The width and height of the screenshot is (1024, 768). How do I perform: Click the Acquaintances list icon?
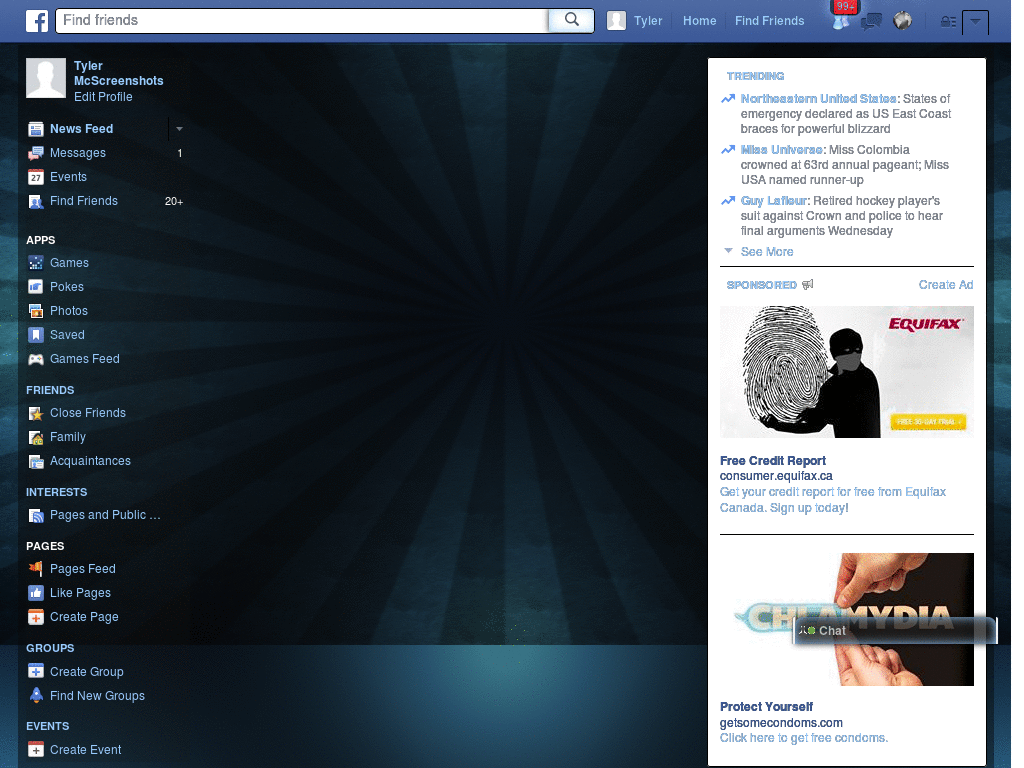tap(36, 461)
